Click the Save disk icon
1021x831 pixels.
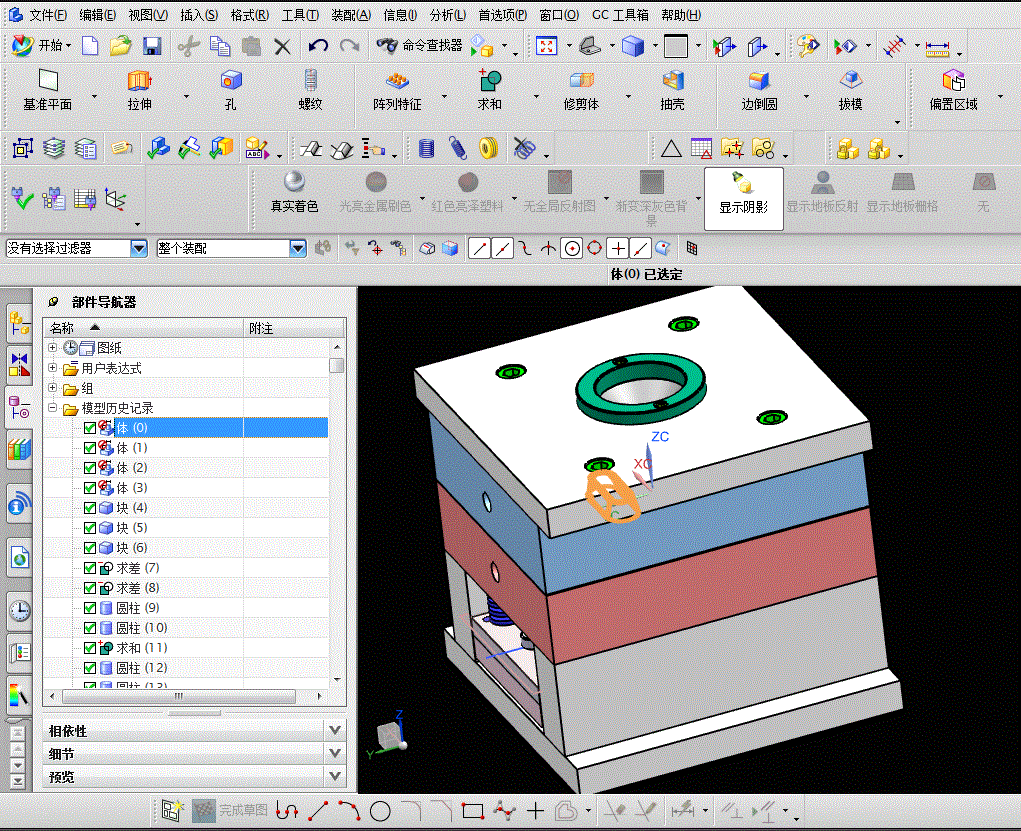[152, 46]
